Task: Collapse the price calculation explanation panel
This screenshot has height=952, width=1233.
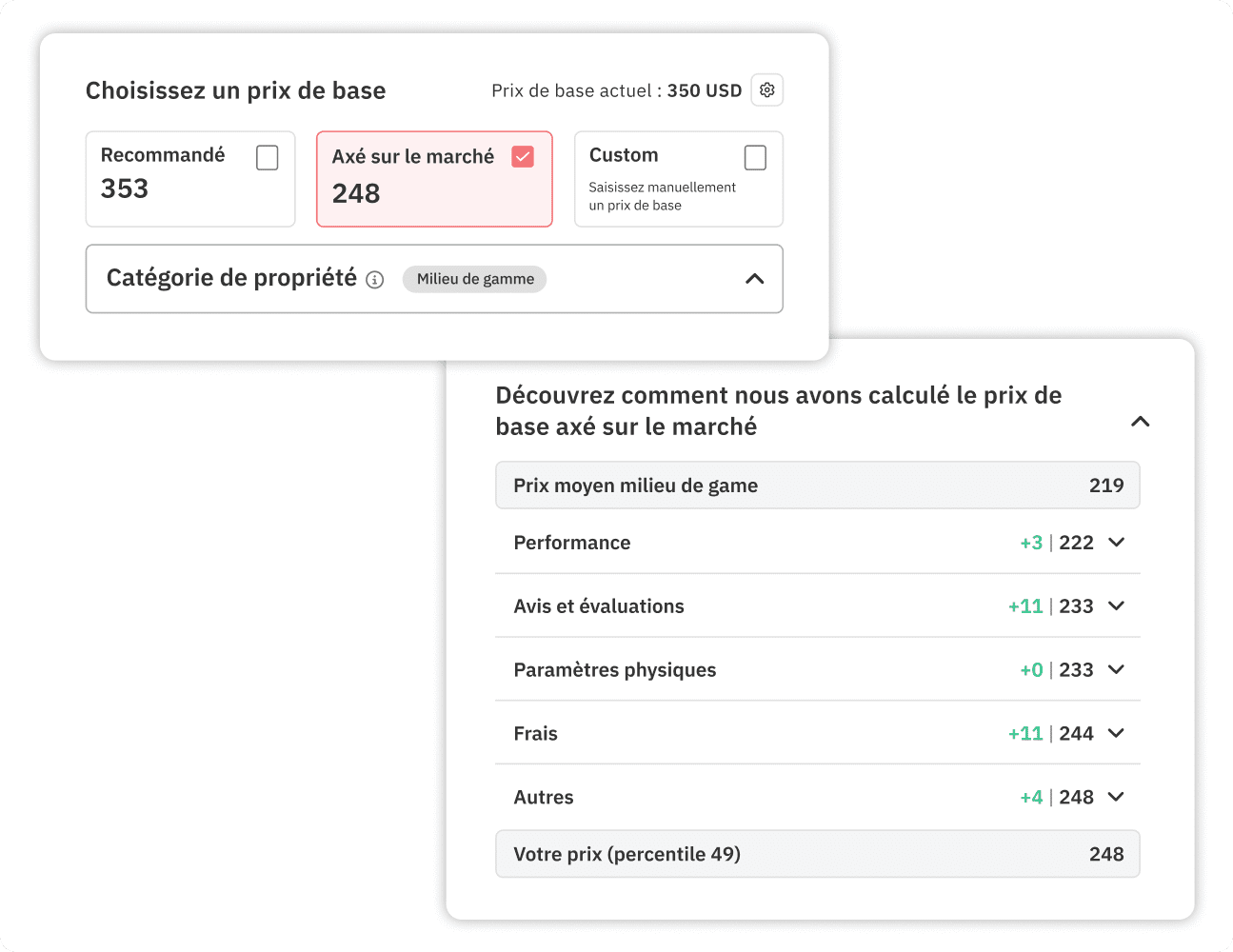Action: [1140, 422]
